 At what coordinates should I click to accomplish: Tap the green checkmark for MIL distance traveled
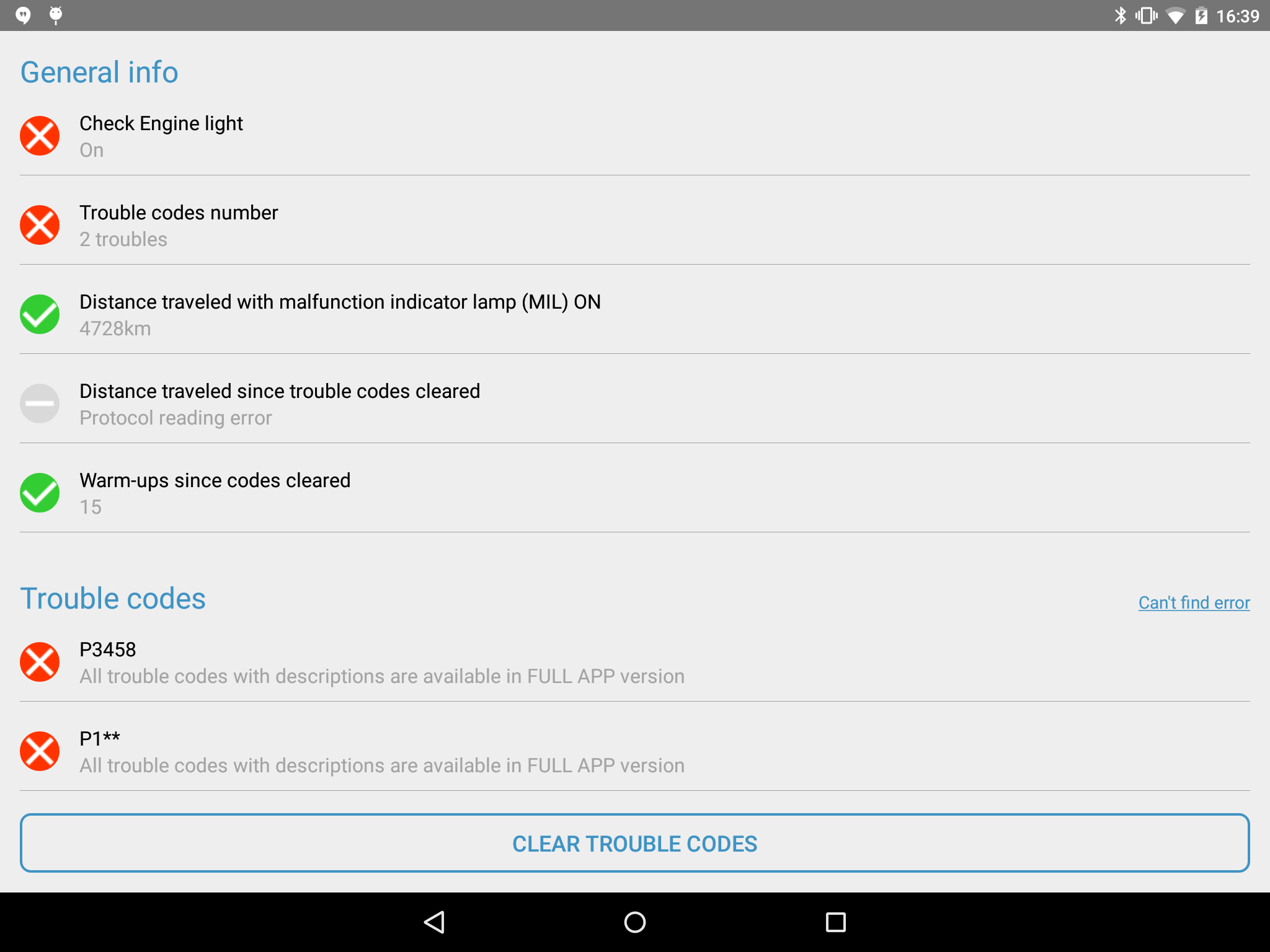tap(40, 314)
